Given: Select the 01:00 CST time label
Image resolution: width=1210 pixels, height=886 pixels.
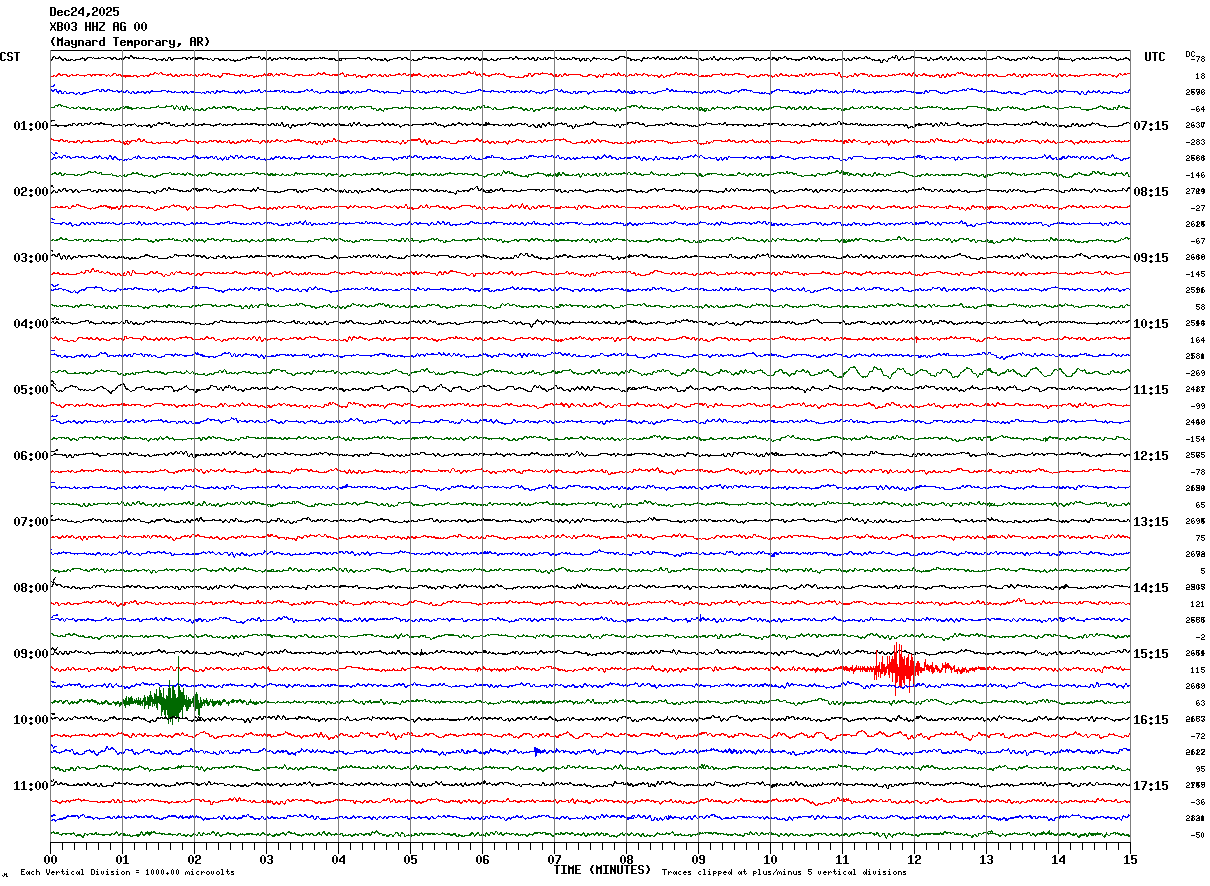Looking at the screenshot, I should (30, 126).
